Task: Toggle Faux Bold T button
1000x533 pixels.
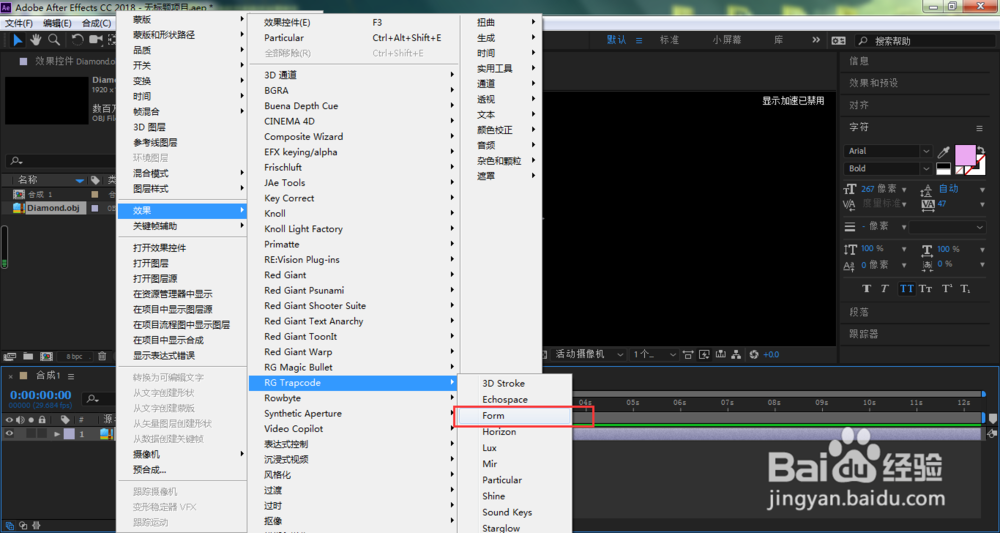Action: click(x=866, y=289)
